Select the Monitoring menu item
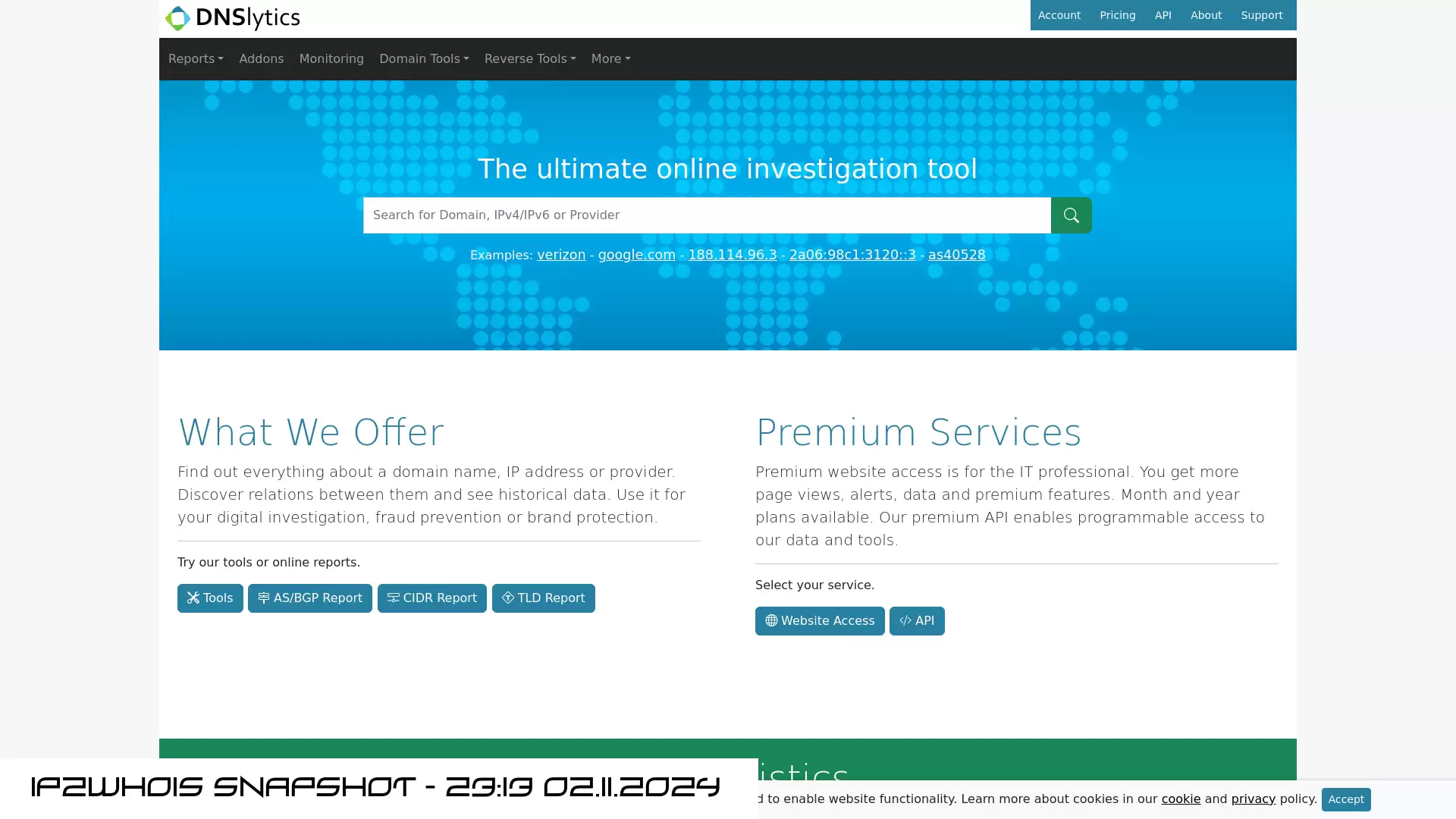Image resolution: width=1456 pixels, height=819 pixels. pos(332,59)
